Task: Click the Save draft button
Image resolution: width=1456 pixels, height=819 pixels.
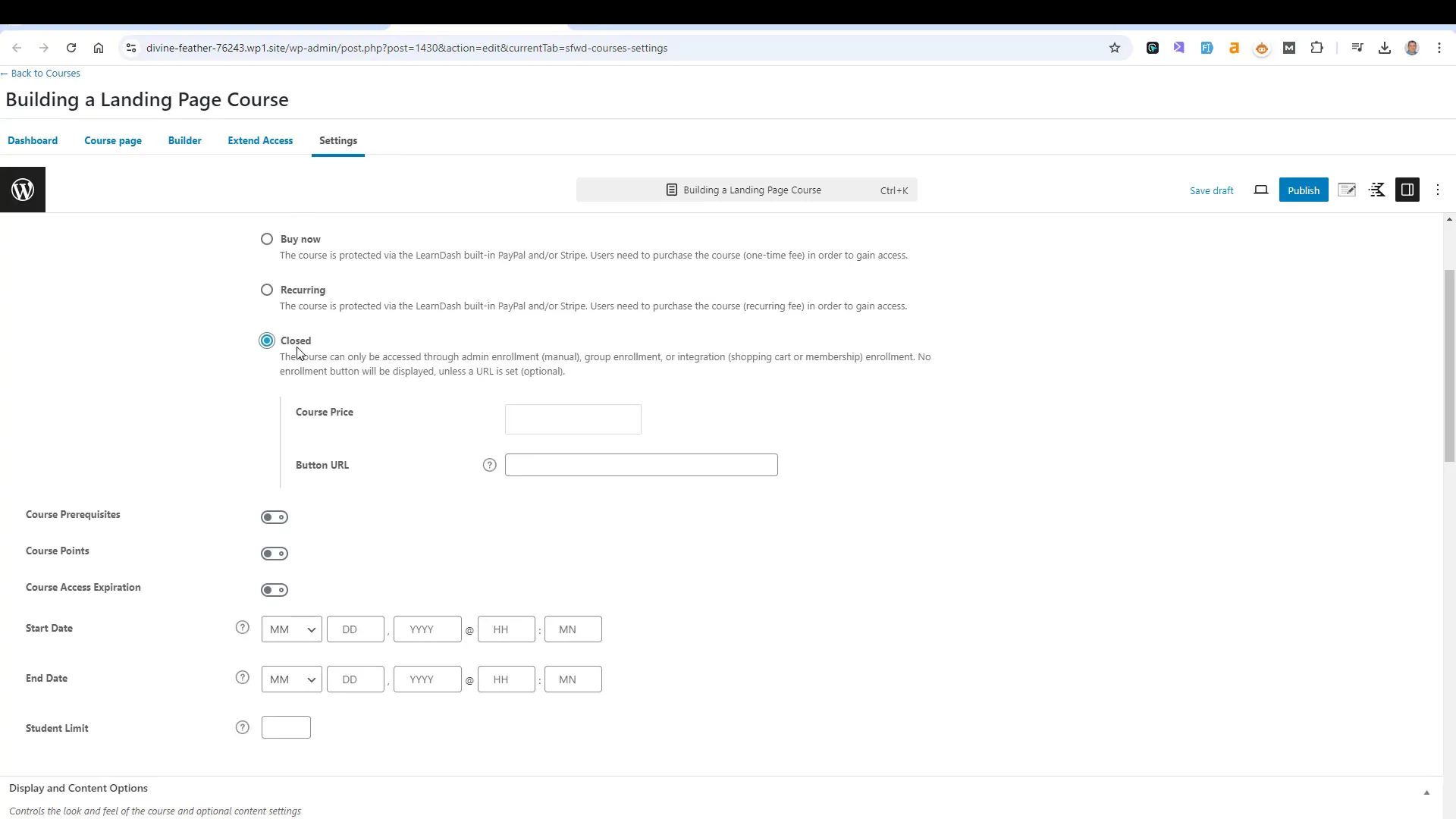Action: [x=1212, y=190]
